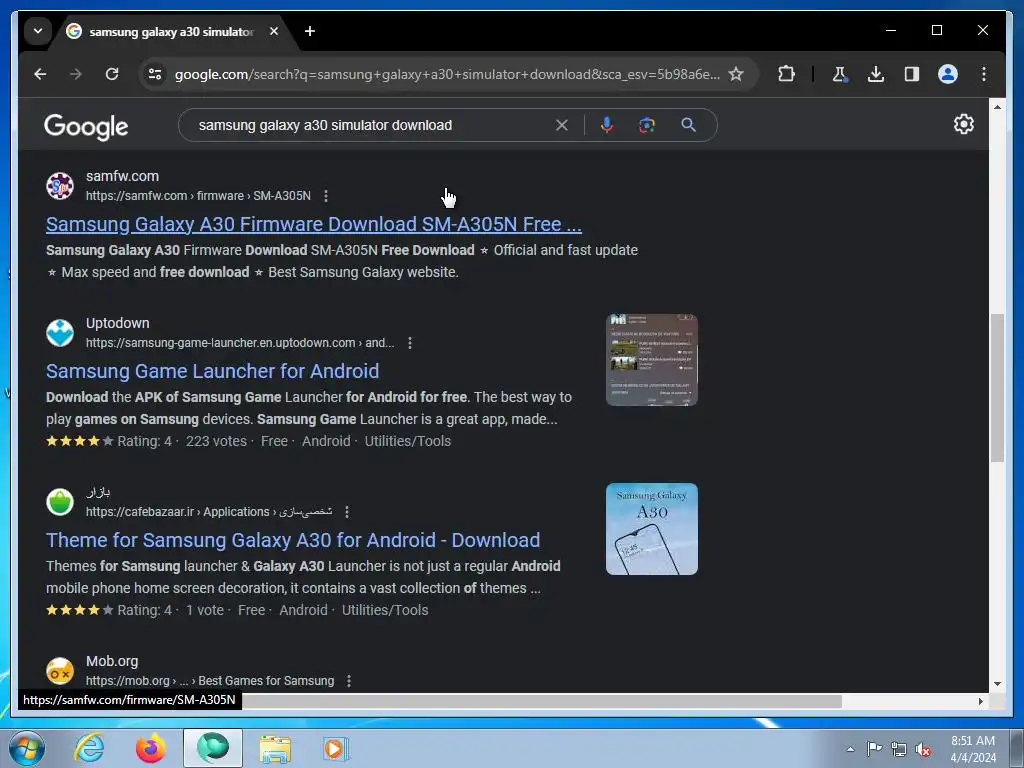
Task: Open more options for Uptodown result
Action: click(409, 343)
